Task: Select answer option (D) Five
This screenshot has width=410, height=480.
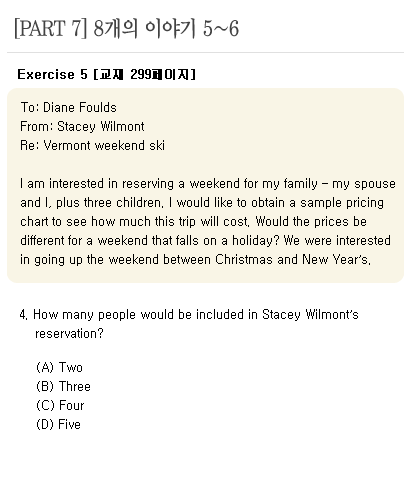Action: click(58, 424)
